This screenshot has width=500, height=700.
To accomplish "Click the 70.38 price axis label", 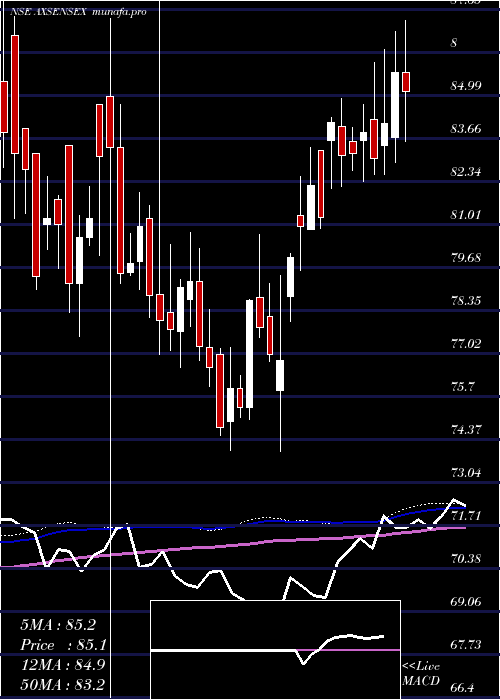I will pyautogui.click(x=466, y=558).
